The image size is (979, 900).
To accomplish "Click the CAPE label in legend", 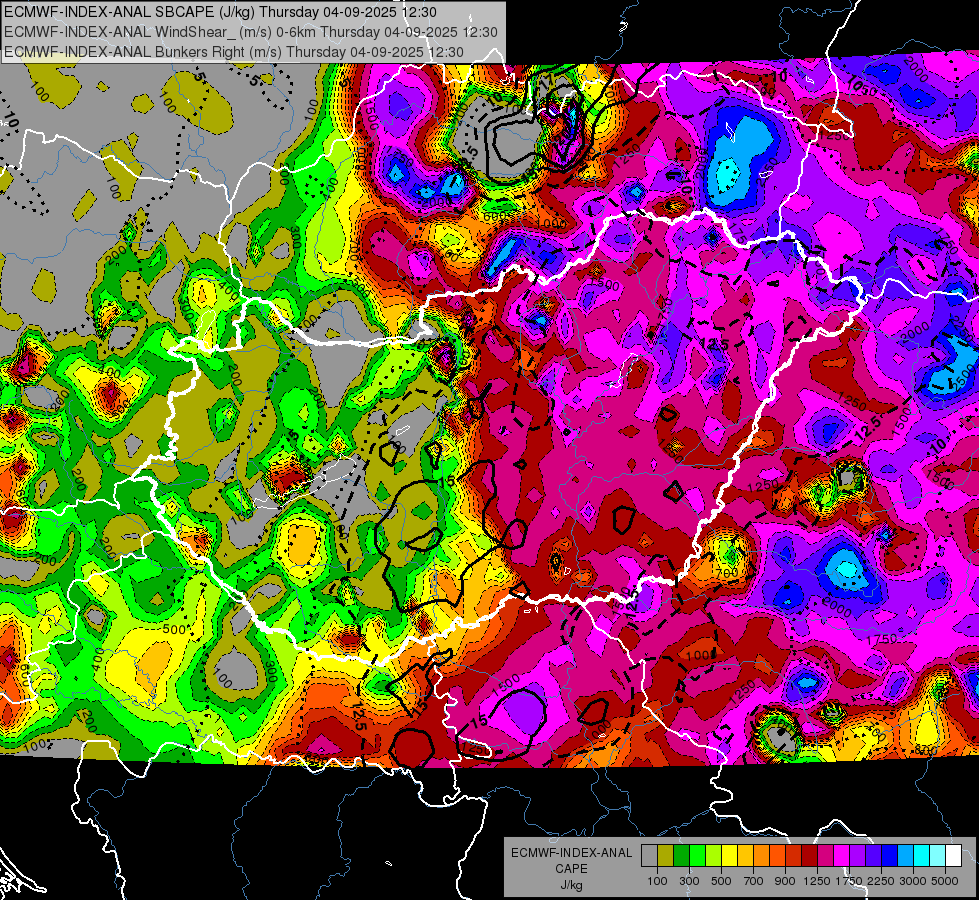I will click(571, 869).
